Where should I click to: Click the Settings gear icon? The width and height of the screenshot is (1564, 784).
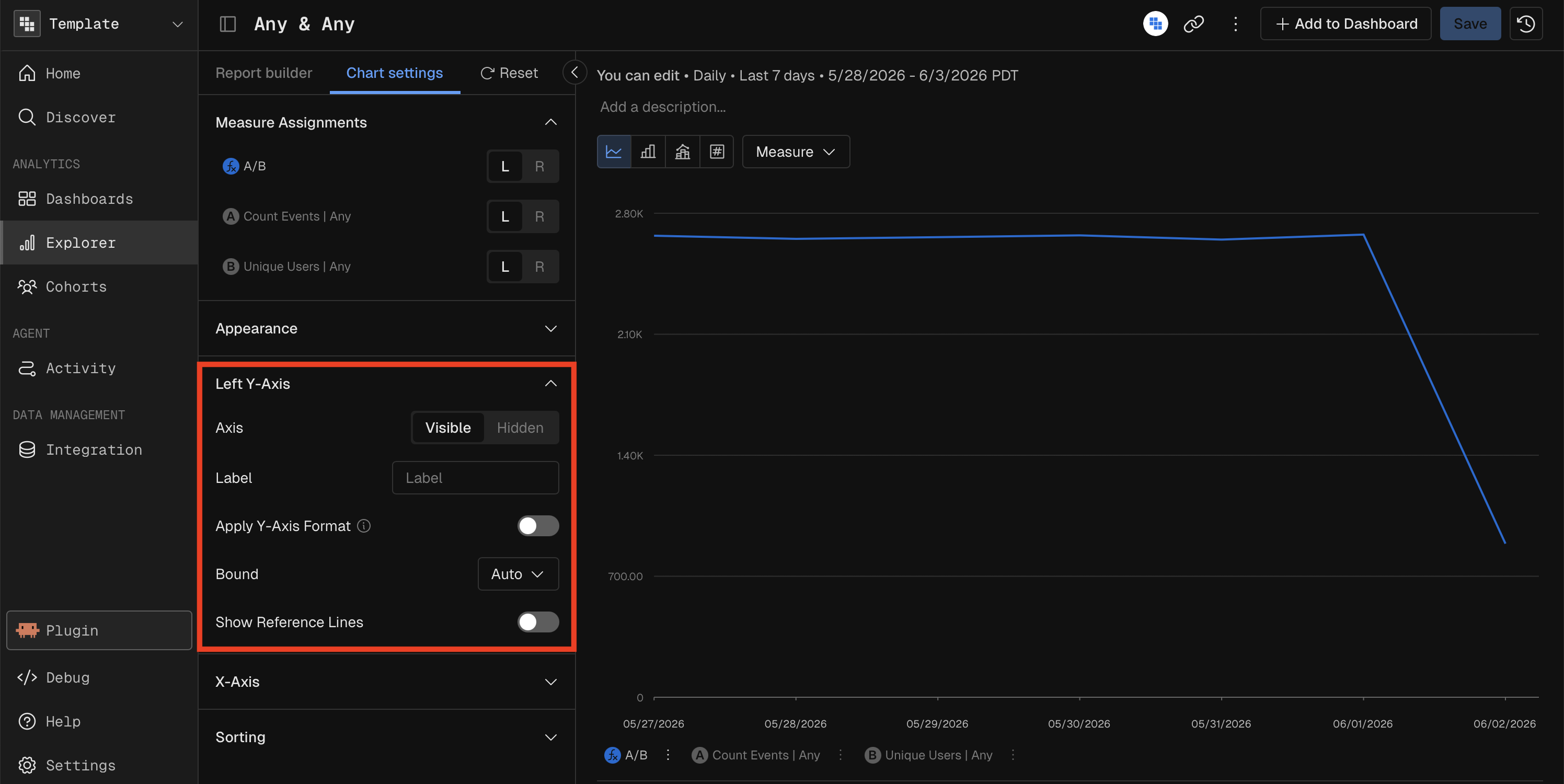click(27, 765)
